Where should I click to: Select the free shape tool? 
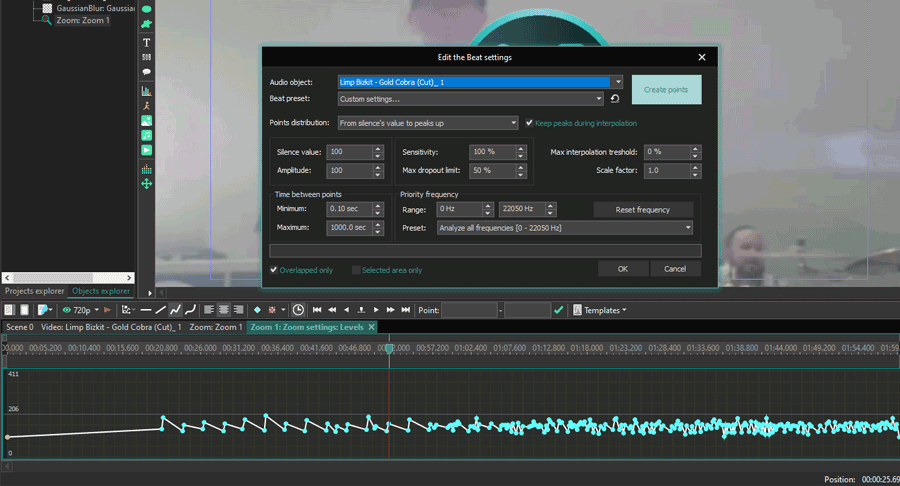[146, 24]
